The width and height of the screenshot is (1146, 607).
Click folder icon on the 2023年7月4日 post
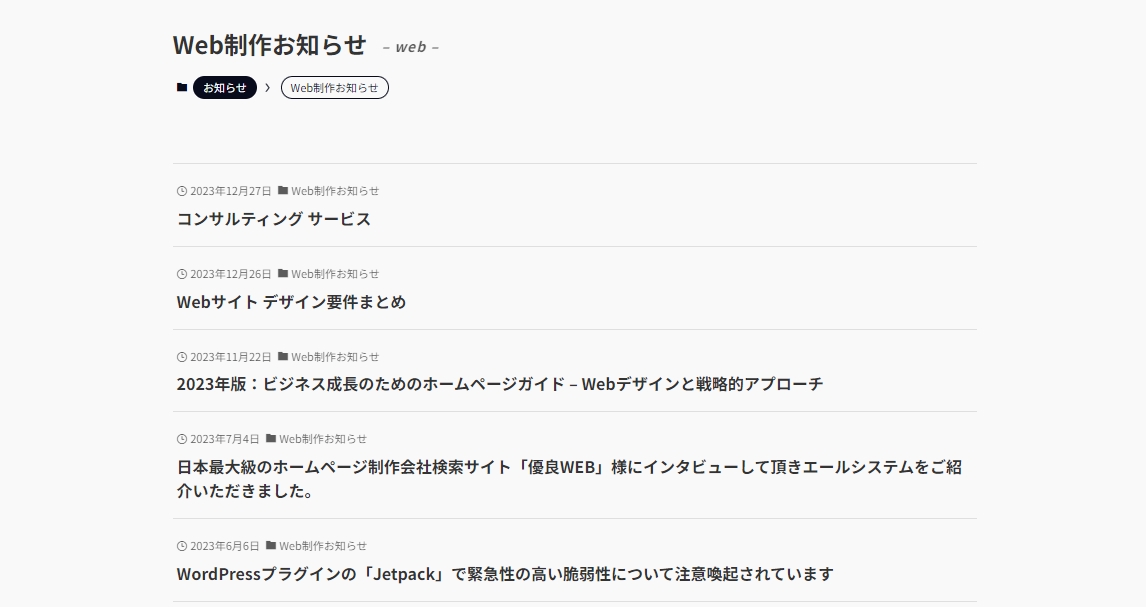pyautogui.click(x=270, y=438)
